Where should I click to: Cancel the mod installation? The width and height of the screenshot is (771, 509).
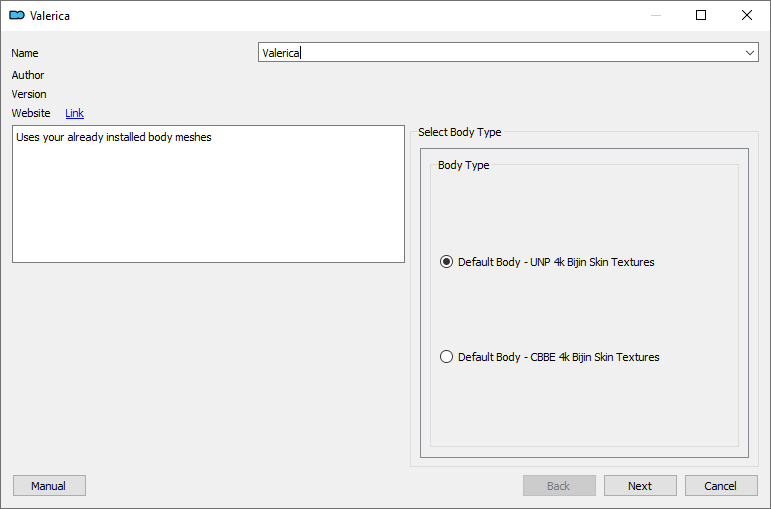[x=721, y=485]
